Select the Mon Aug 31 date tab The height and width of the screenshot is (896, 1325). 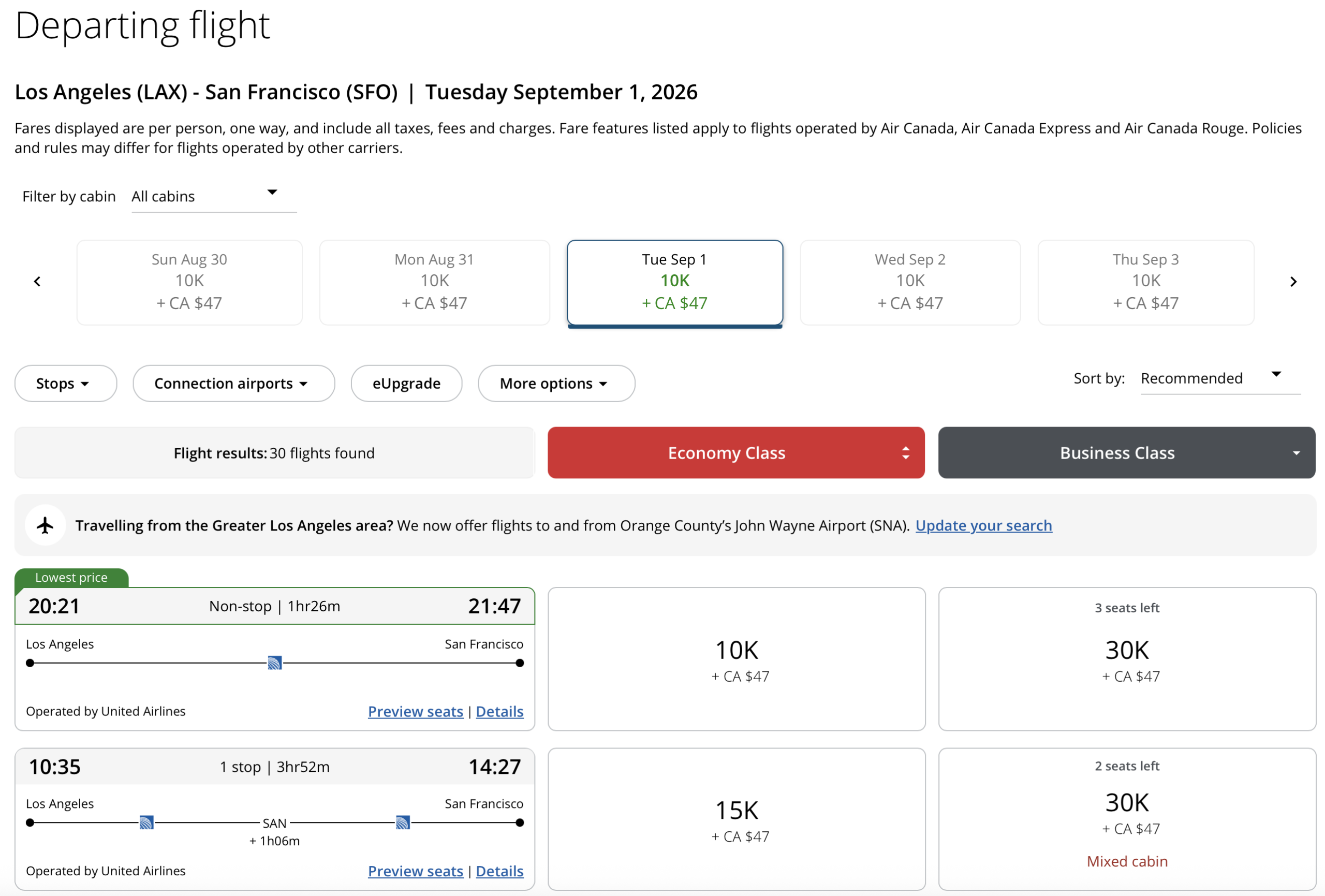pos(434,282)
